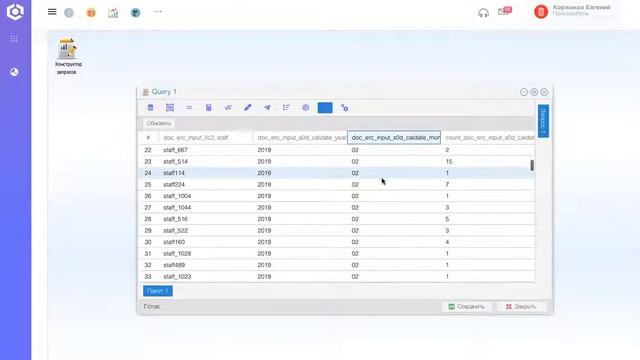Viewport: 640px width, 360px height.
Task: Select the pencil edit toolbar icon
Action: coord(247,108)
